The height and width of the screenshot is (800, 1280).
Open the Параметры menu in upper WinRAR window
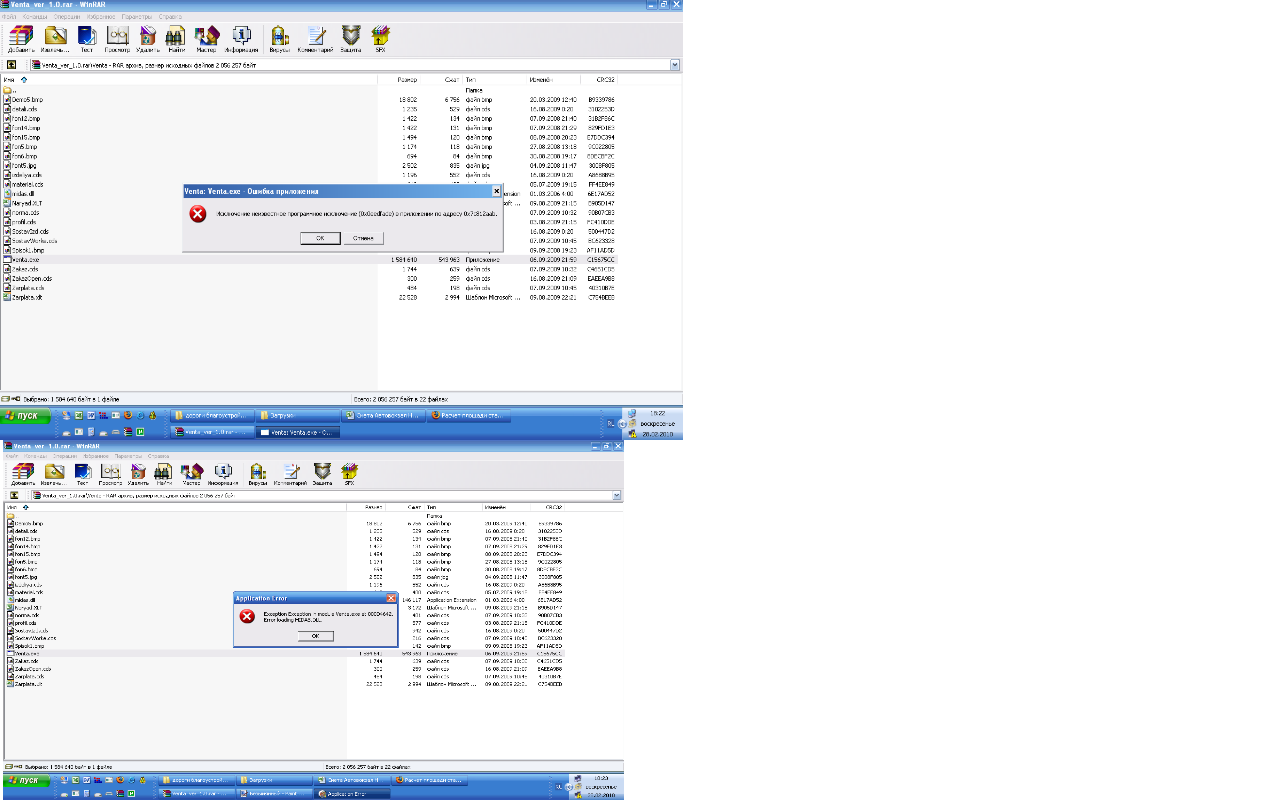(137, 16)
